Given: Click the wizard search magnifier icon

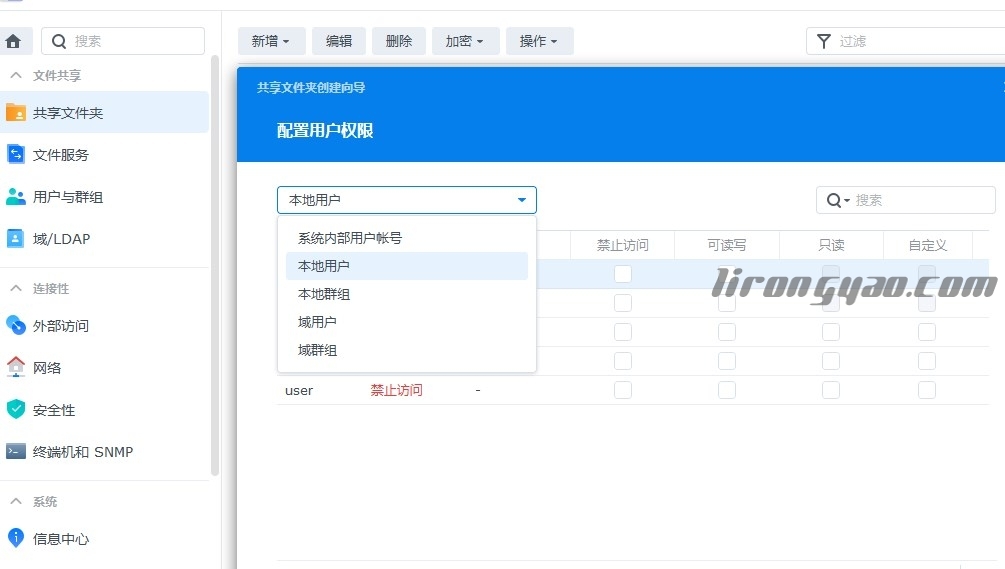Looking at the screenshot, I should [x=833, y=201].
